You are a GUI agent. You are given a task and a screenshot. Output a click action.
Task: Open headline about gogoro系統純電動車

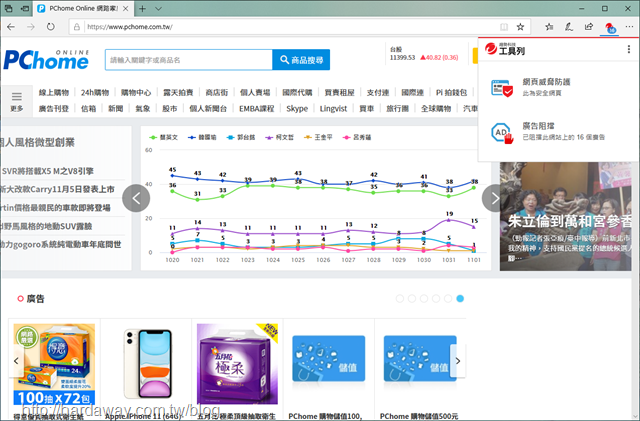coord(60,244)
